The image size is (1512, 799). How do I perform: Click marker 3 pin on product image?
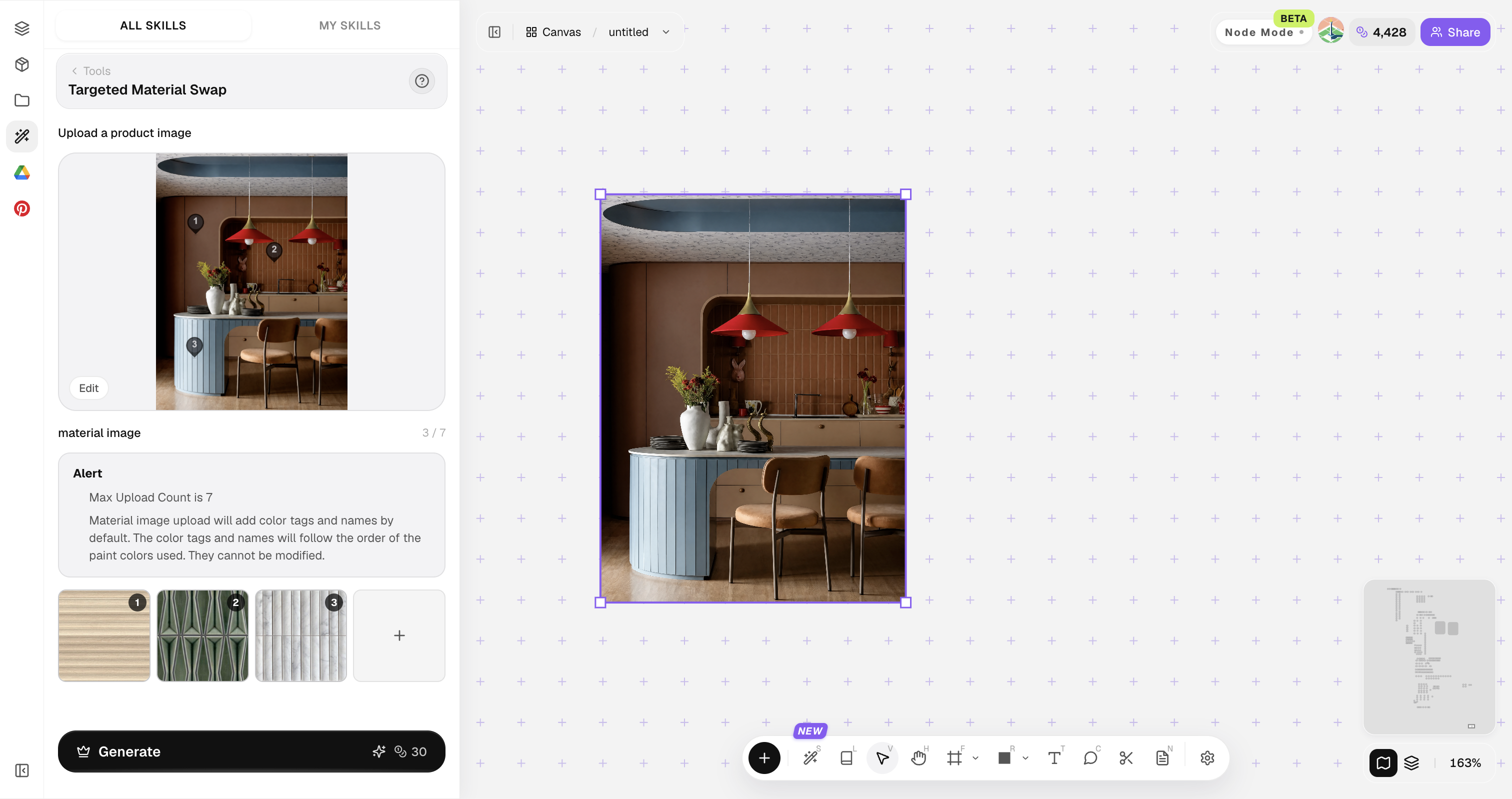click(194, 346)
